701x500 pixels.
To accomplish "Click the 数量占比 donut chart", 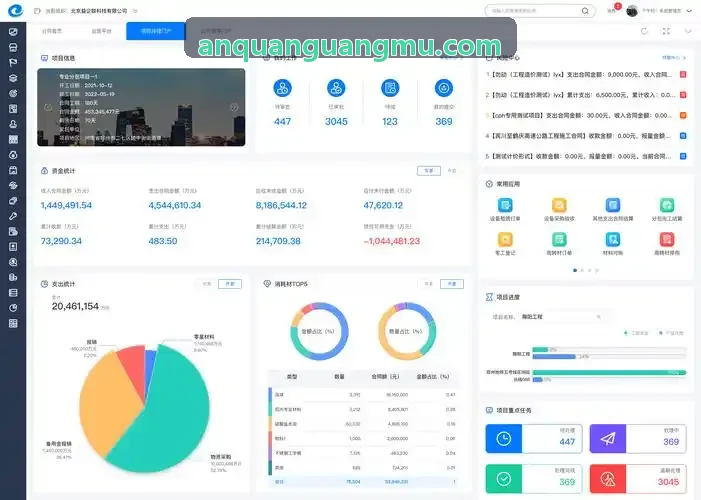I will point(406,331).
